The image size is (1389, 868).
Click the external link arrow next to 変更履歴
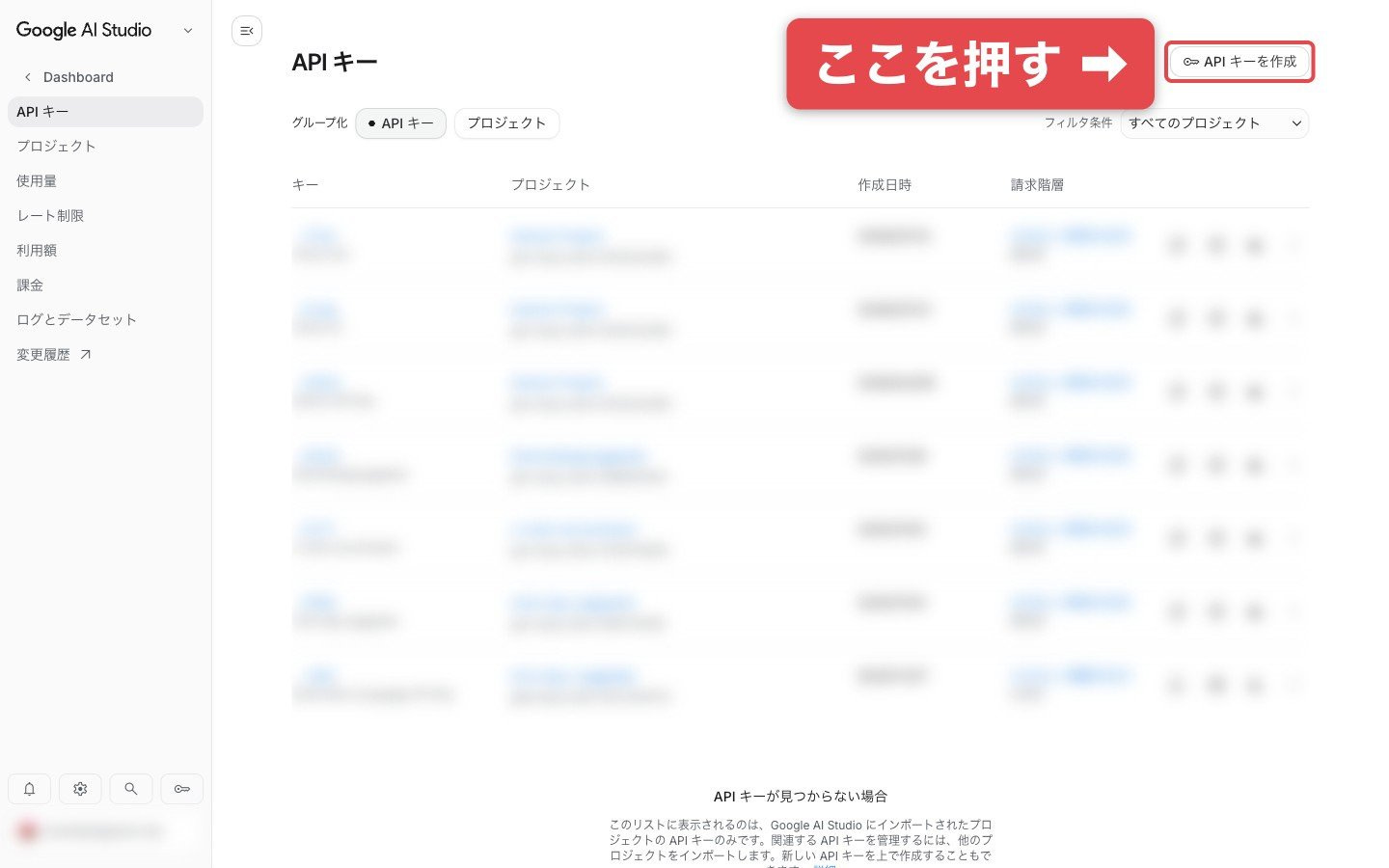click(85, 355)
